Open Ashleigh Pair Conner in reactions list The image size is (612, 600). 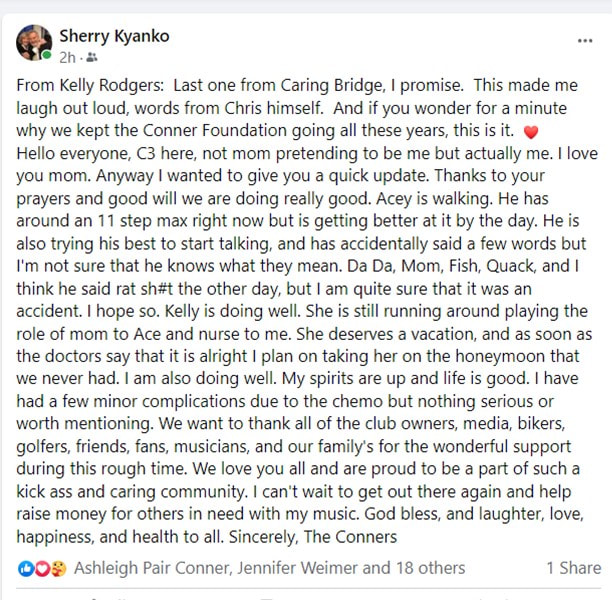[153, 568]
